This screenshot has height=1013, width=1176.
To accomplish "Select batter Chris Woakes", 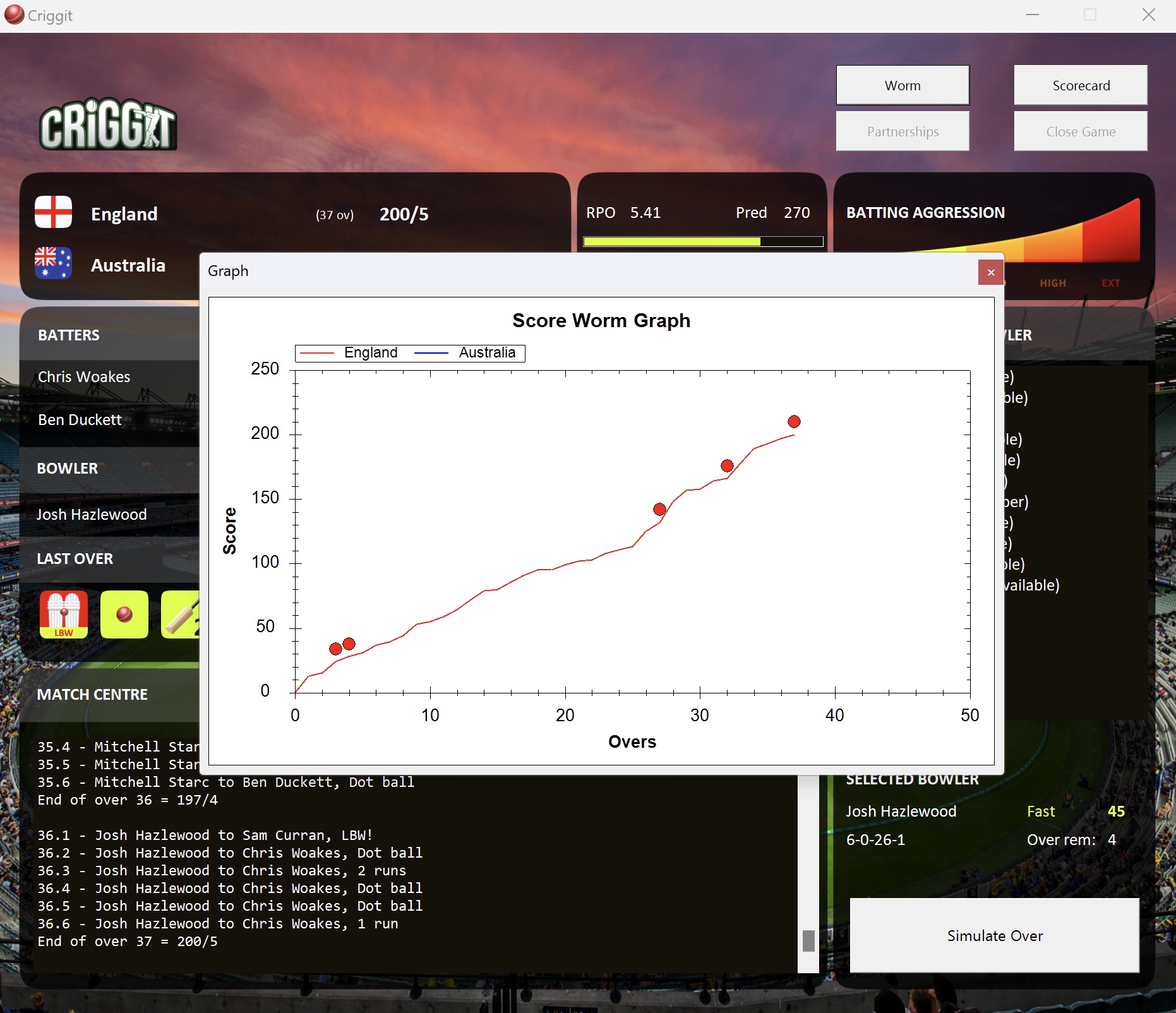I will (84, 377).
